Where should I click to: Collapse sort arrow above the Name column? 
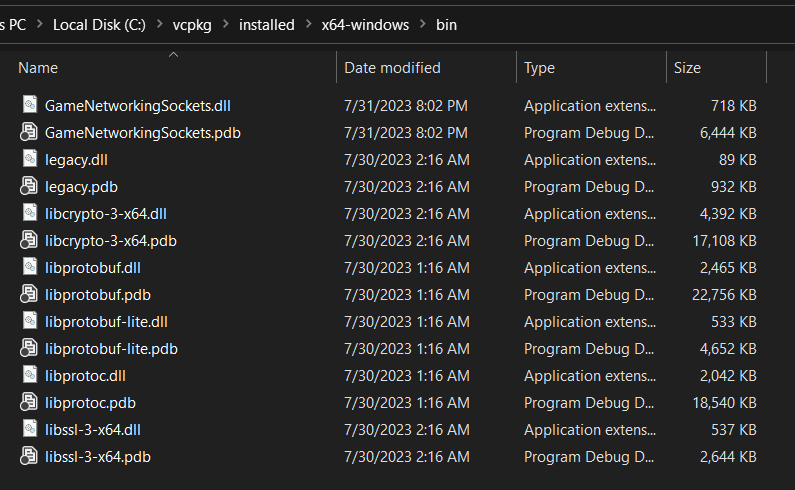coord(172,55)
